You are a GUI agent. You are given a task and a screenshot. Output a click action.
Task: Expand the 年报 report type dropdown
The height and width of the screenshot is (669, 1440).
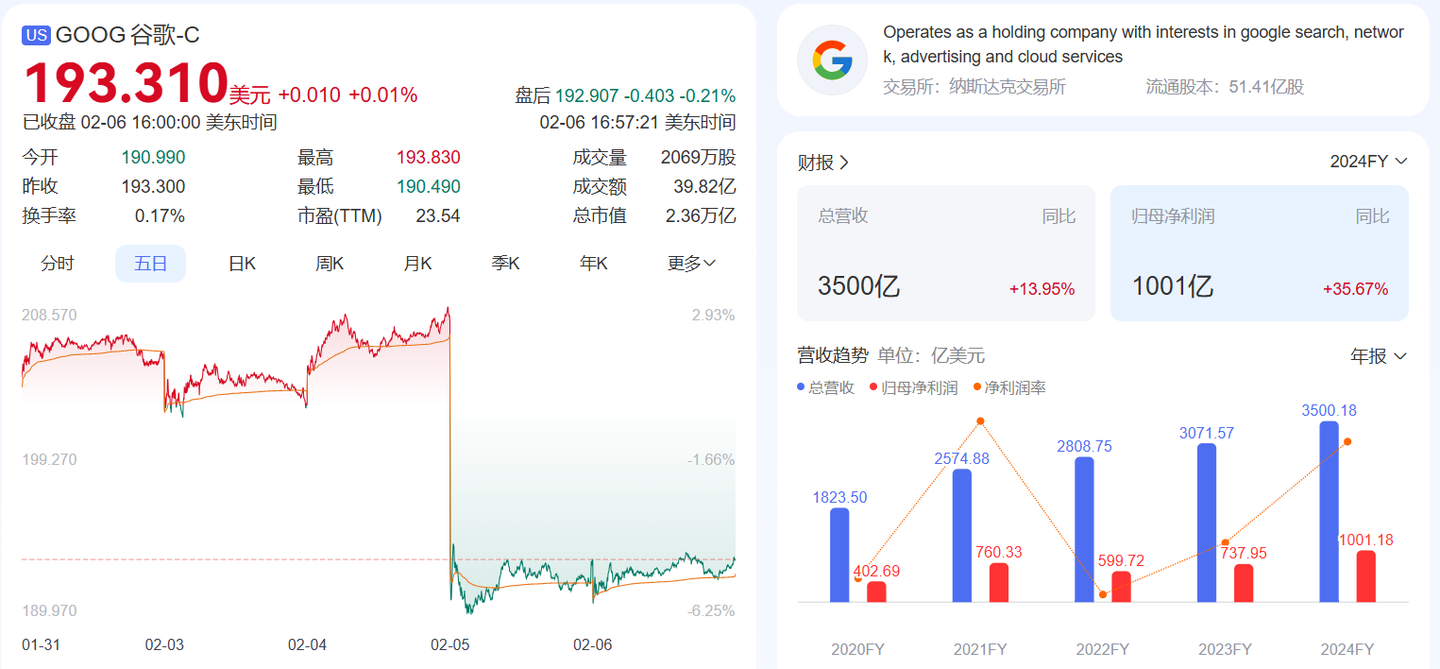click(1378, 356)
